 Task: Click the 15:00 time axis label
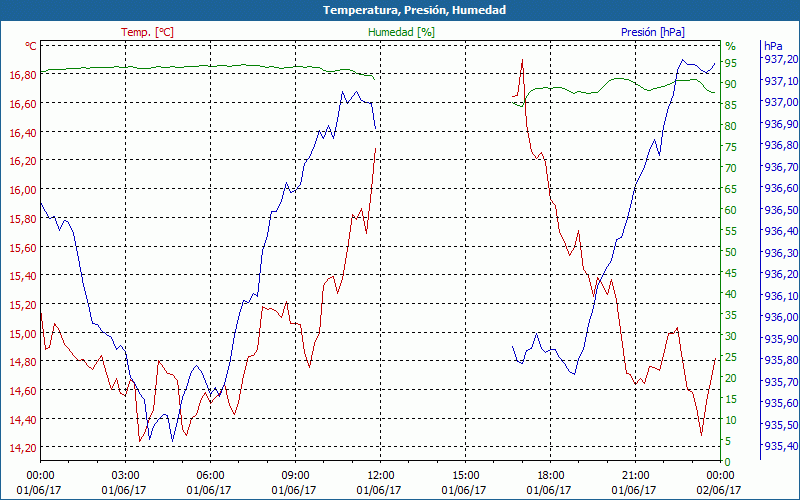click(x=465, y=476)
